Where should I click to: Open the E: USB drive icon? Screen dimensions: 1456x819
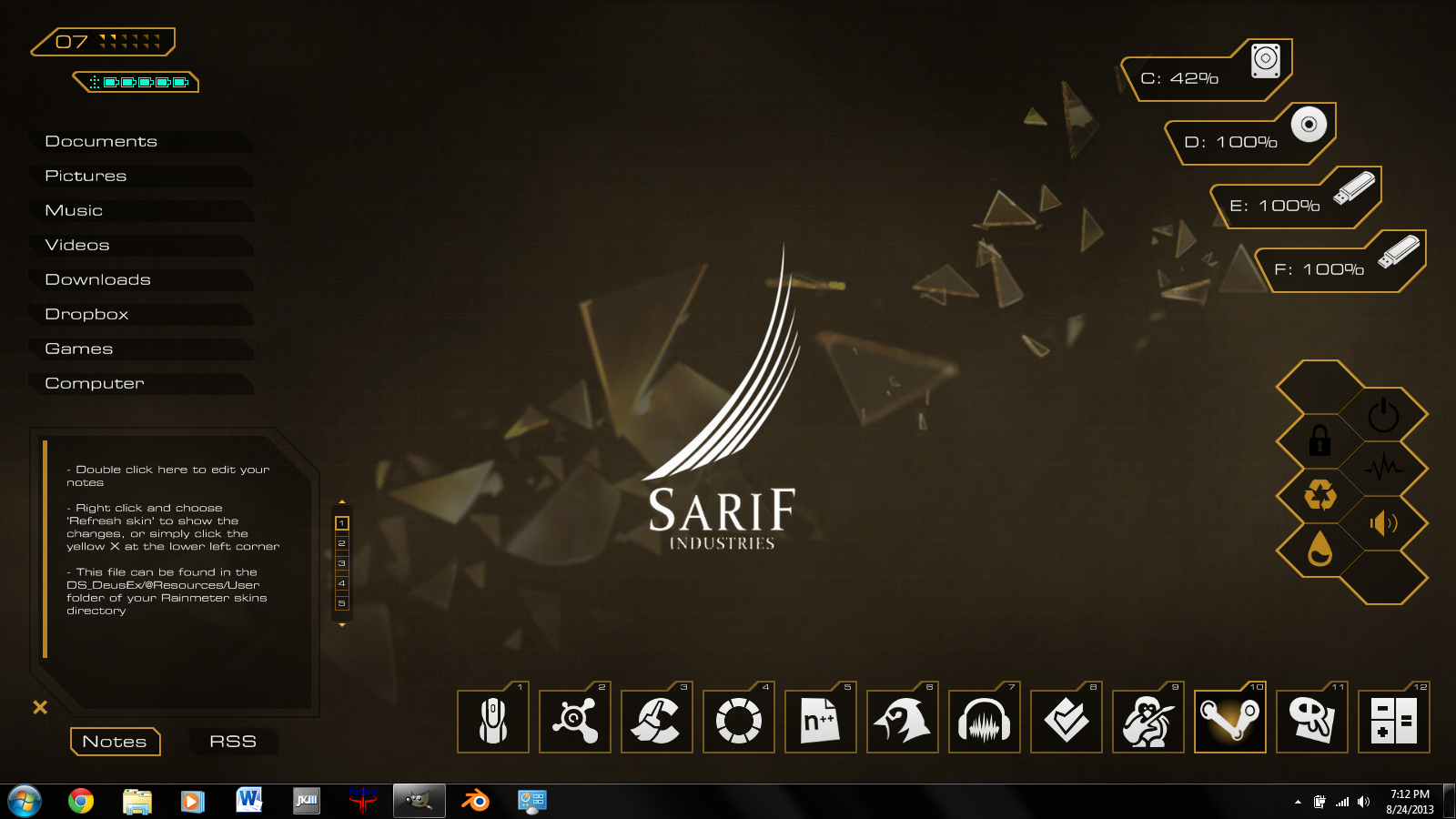[1354, 187]
